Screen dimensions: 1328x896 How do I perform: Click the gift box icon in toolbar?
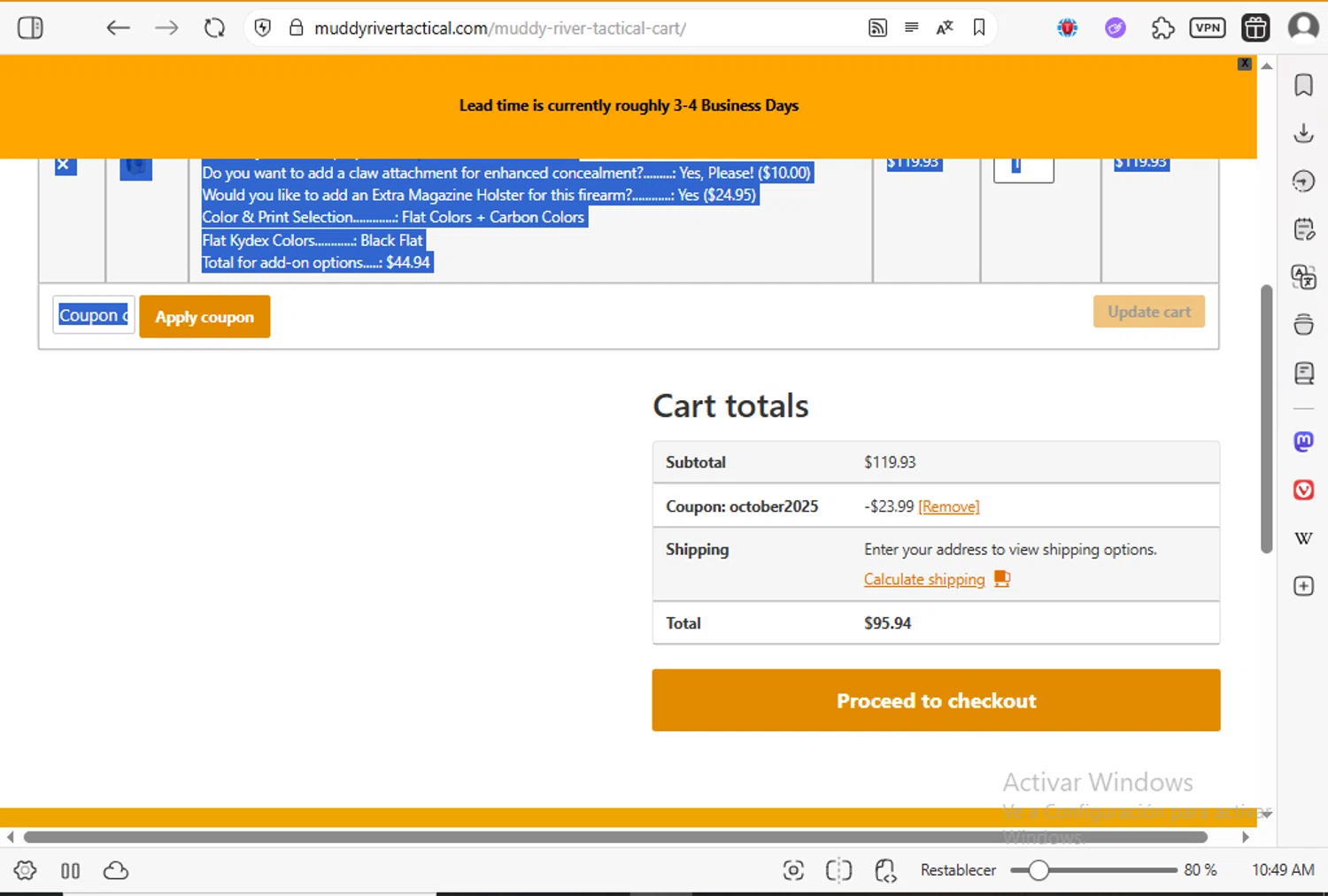[x=1255, y=27]
